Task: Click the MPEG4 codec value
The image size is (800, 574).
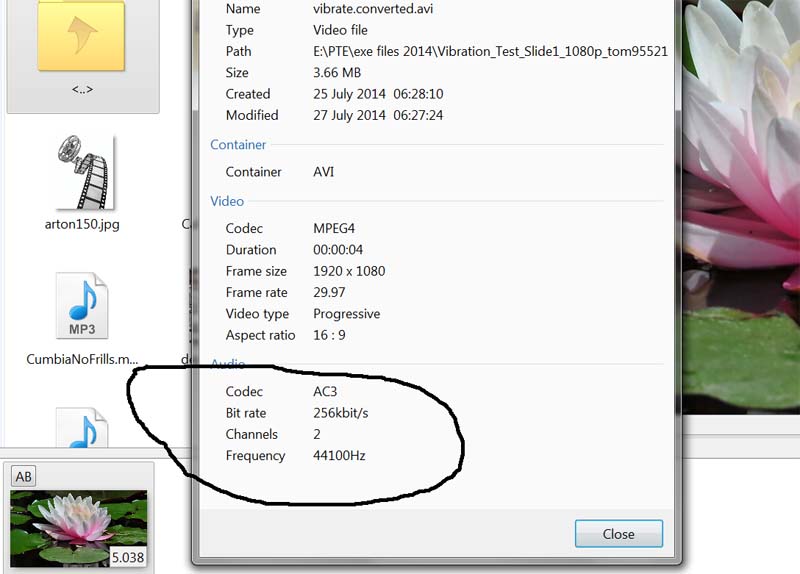Action: pyautogui.click(x=339, y=228)
